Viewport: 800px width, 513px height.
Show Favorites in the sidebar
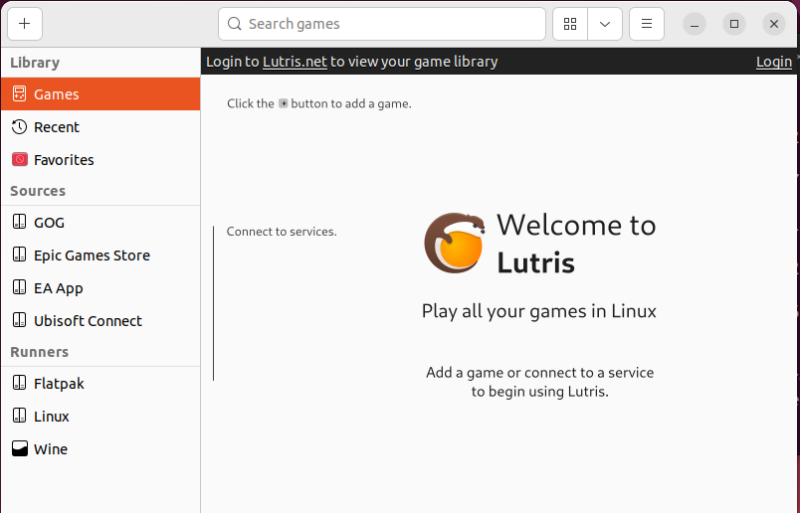101,160
